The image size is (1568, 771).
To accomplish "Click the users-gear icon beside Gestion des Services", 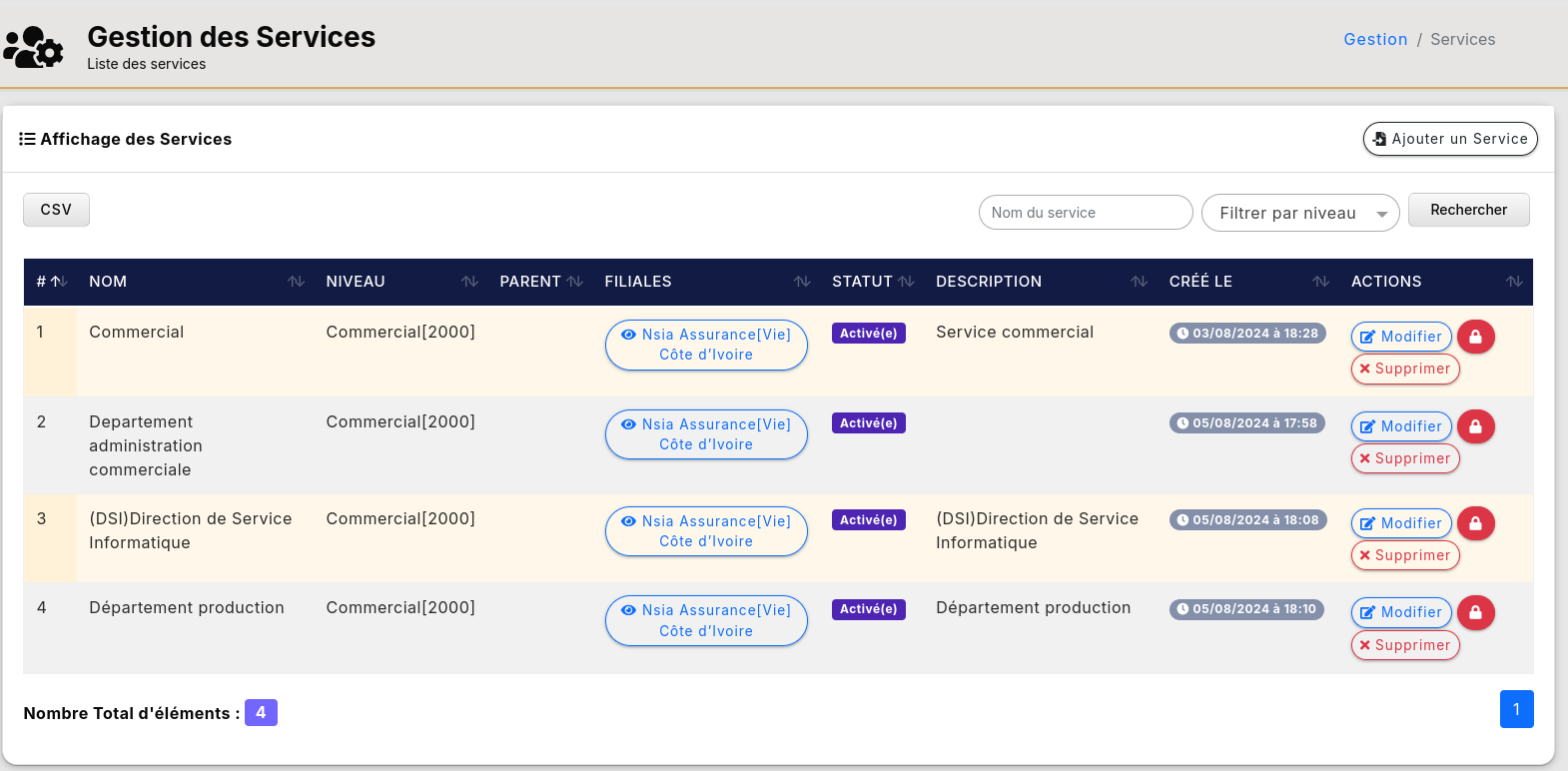I will pos(34,47).
